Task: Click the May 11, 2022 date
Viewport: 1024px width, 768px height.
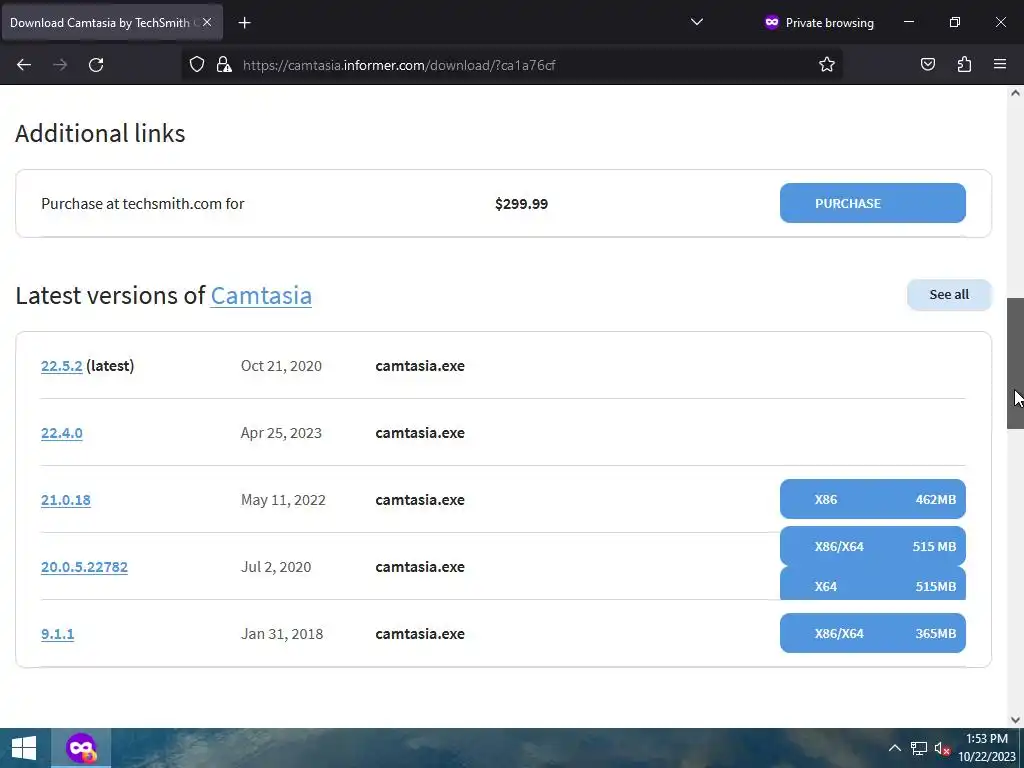Action: 283,500
